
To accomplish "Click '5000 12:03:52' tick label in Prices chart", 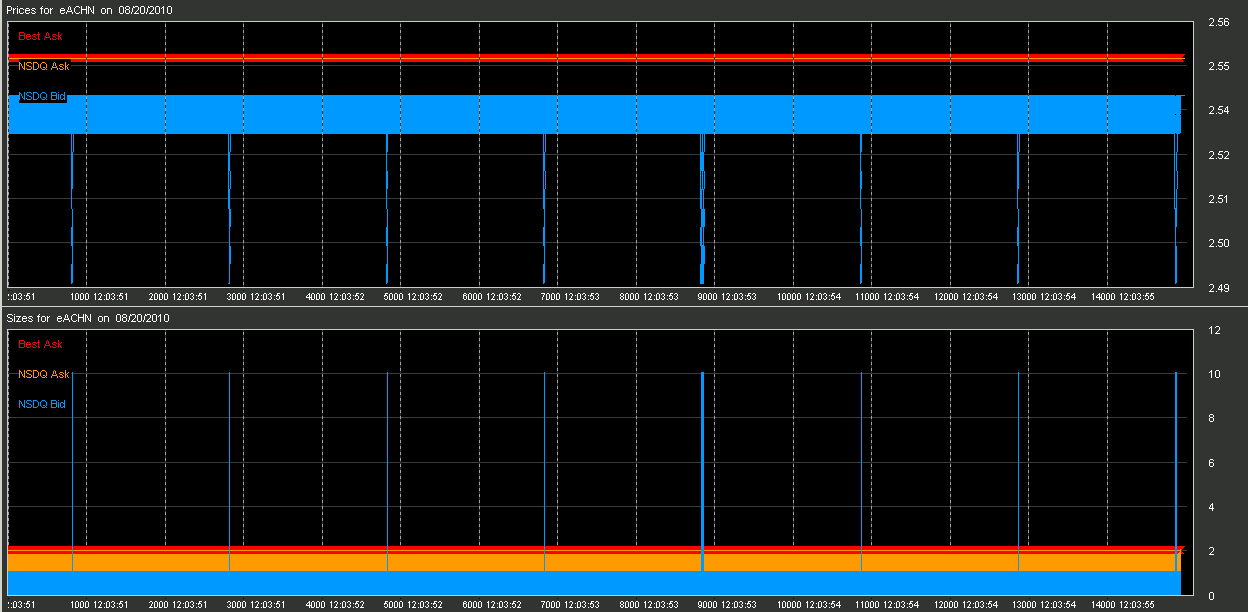I will (x=414, y=297).
